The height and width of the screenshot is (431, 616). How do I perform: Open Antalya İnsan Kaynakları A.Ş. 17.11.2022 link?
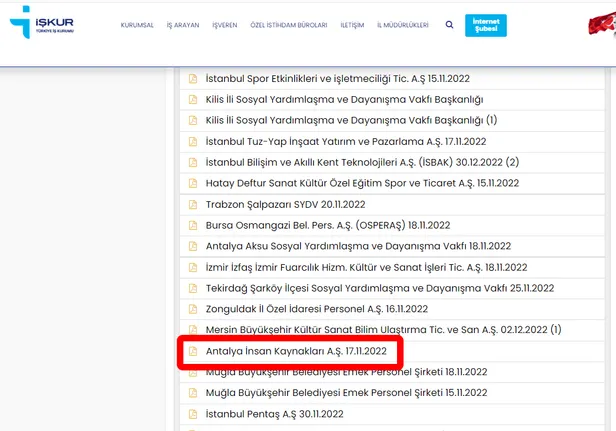pyautogui.click(x=295, y=351)
